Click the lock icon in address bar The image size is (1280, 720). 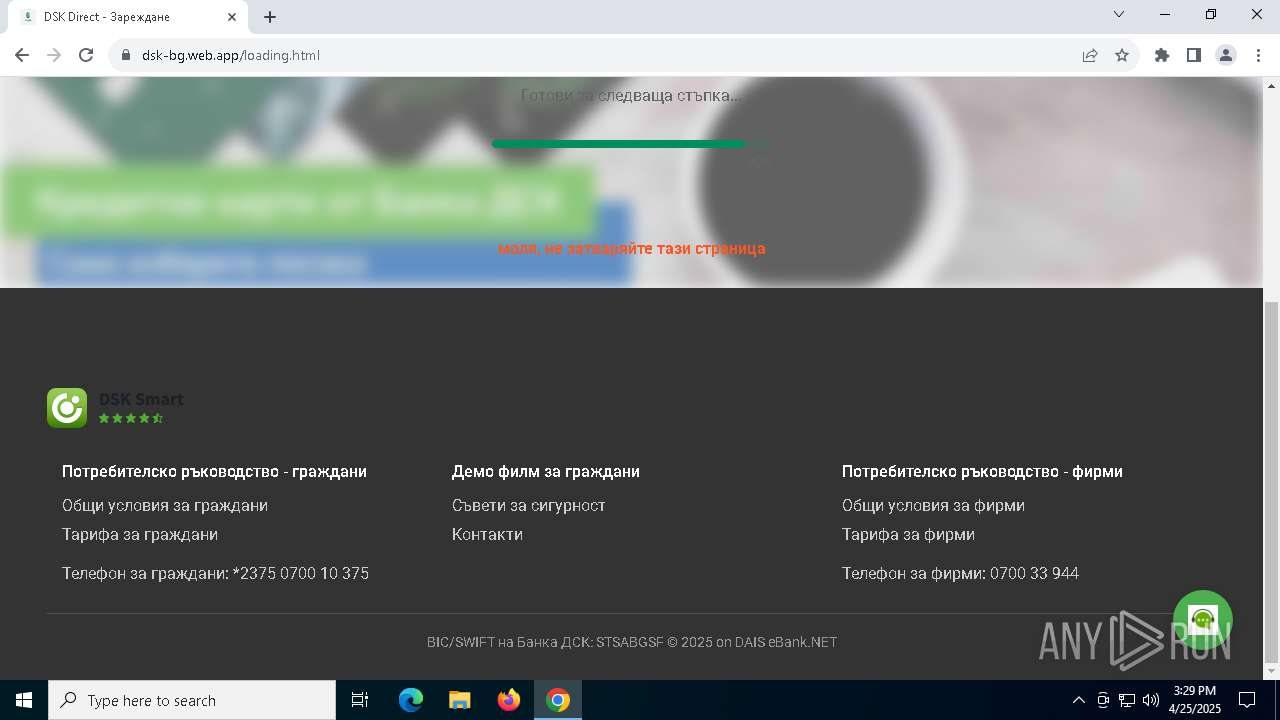click(x=126, y=55)
